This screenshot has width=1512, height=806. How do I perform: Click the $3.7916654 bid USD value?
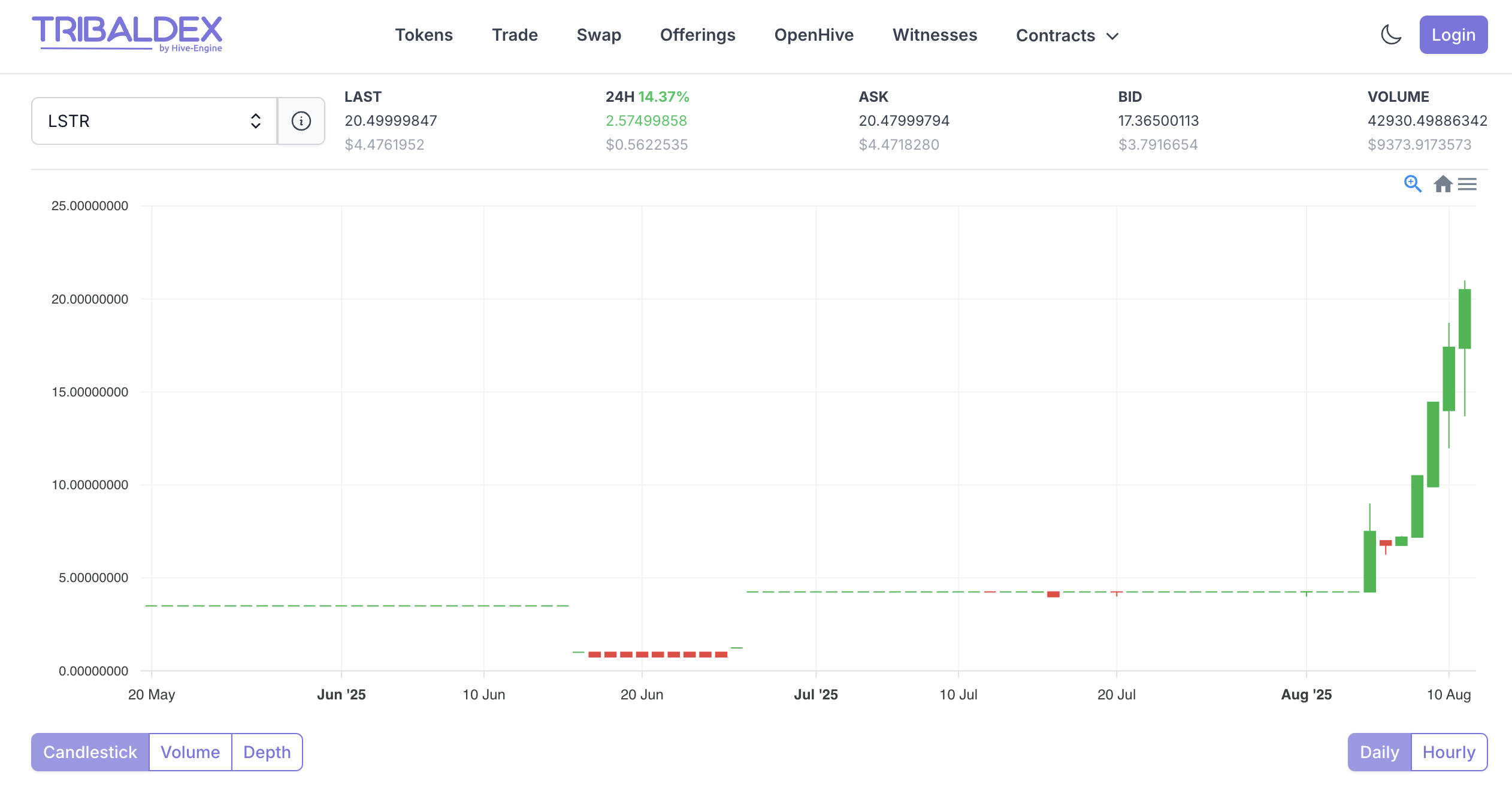pyautogui.click(x=1158, y=144)
